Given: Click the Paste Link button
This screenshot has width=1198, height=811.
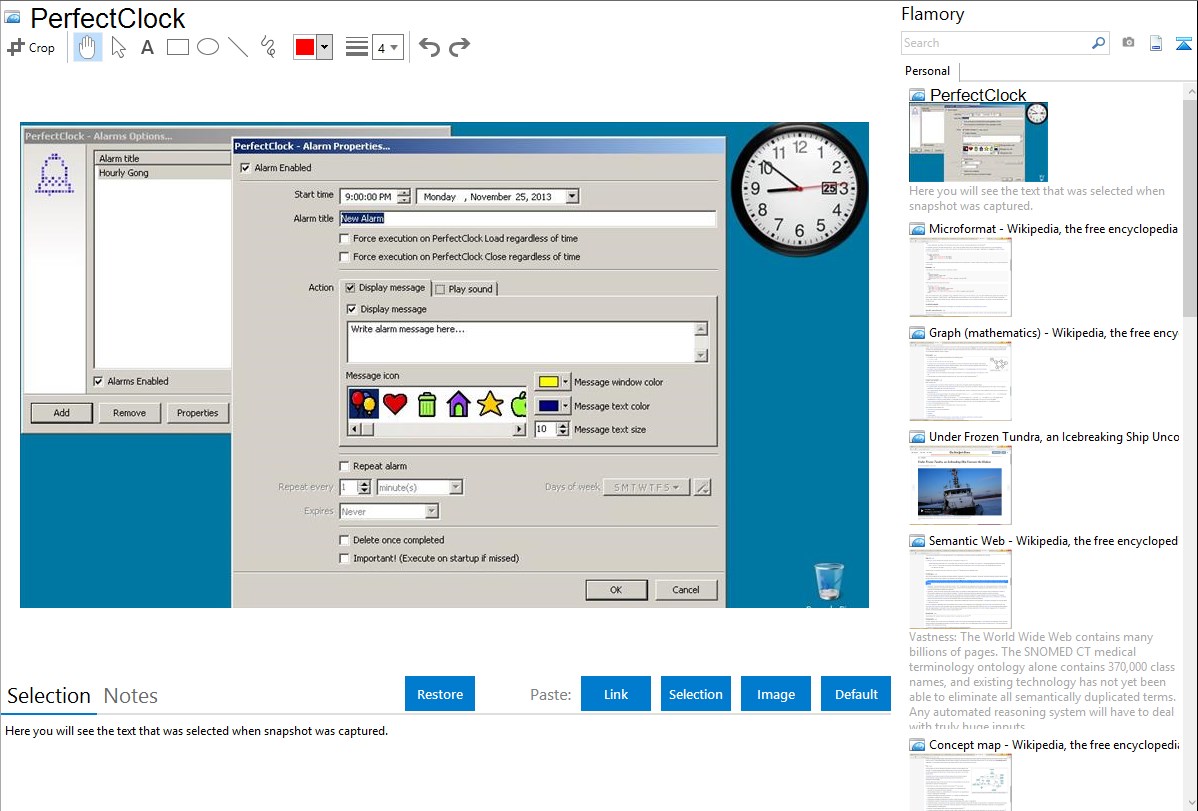Looking at the screenshot, I should (616, 694).
